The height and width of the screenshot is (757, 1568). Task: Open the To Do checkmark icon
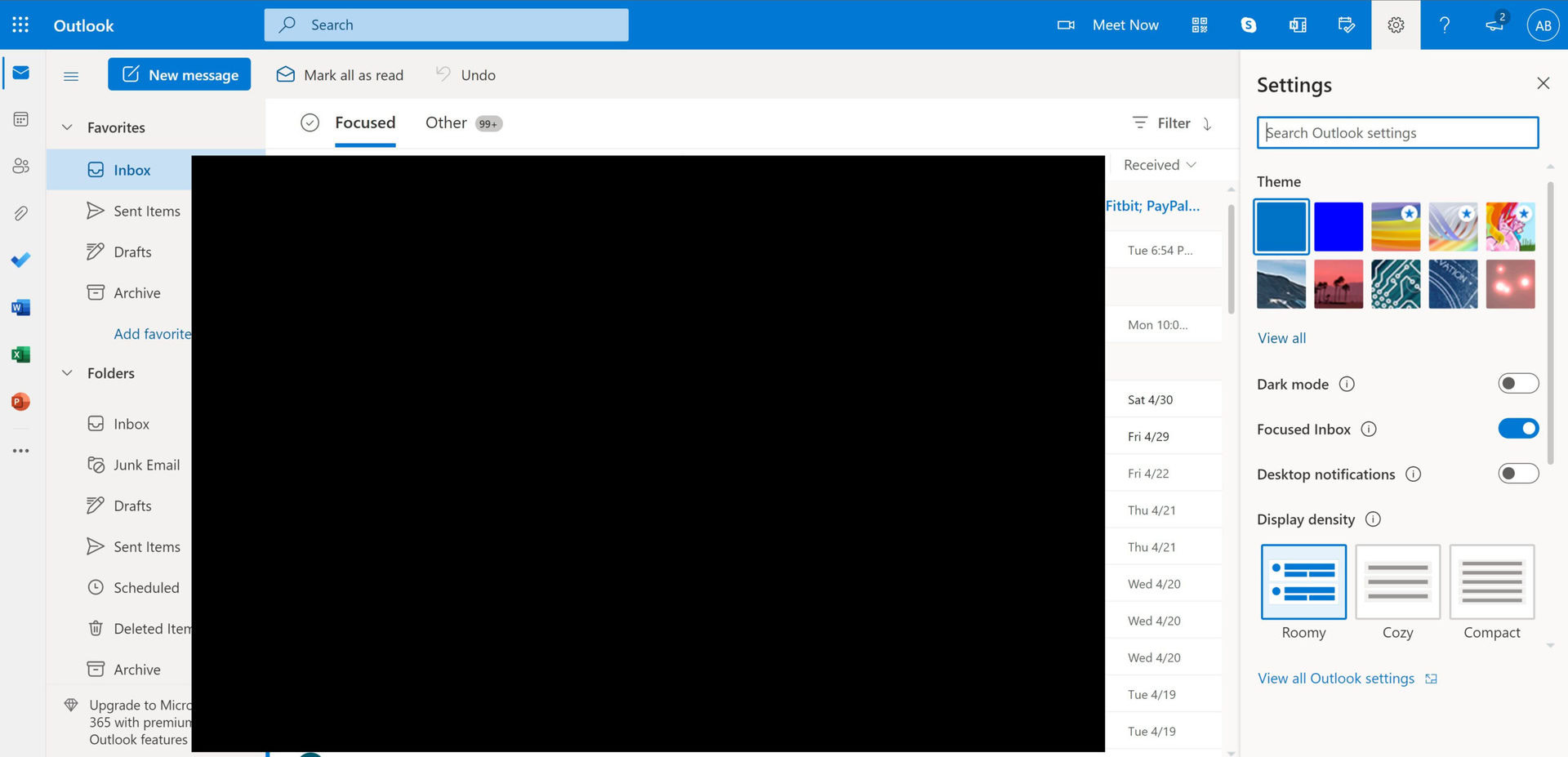point(21,260)
